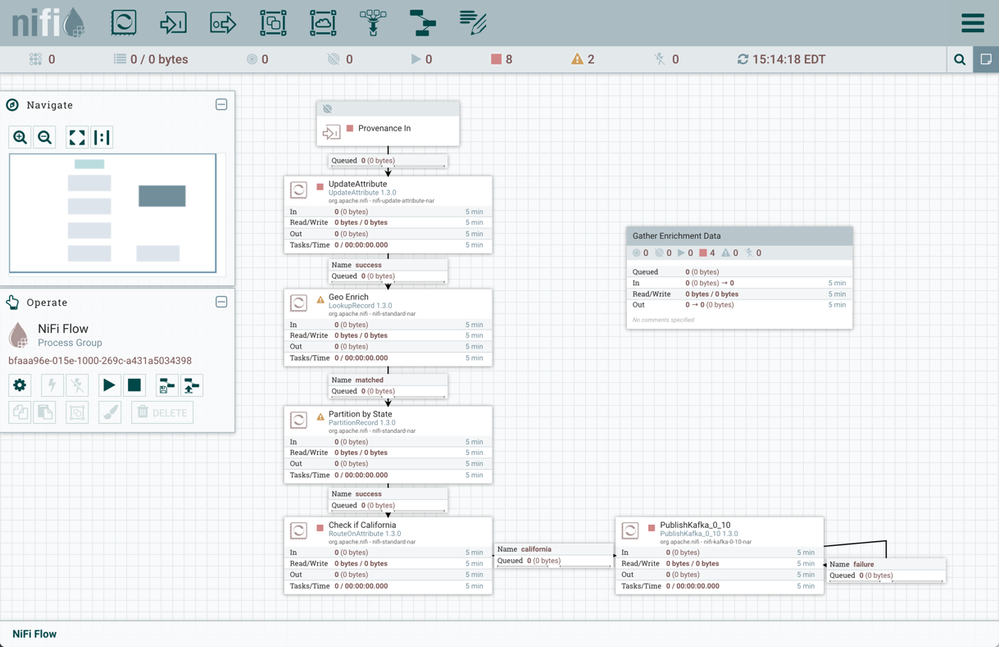Open the search magnifier in status bar
The image size is (999, 647).
[960, 60]
